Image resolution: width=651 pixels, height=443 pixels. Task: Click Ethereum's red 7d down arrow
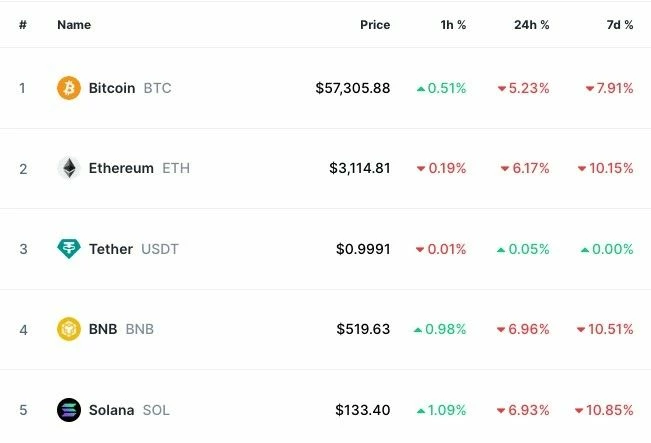click(x=582, y=169)
